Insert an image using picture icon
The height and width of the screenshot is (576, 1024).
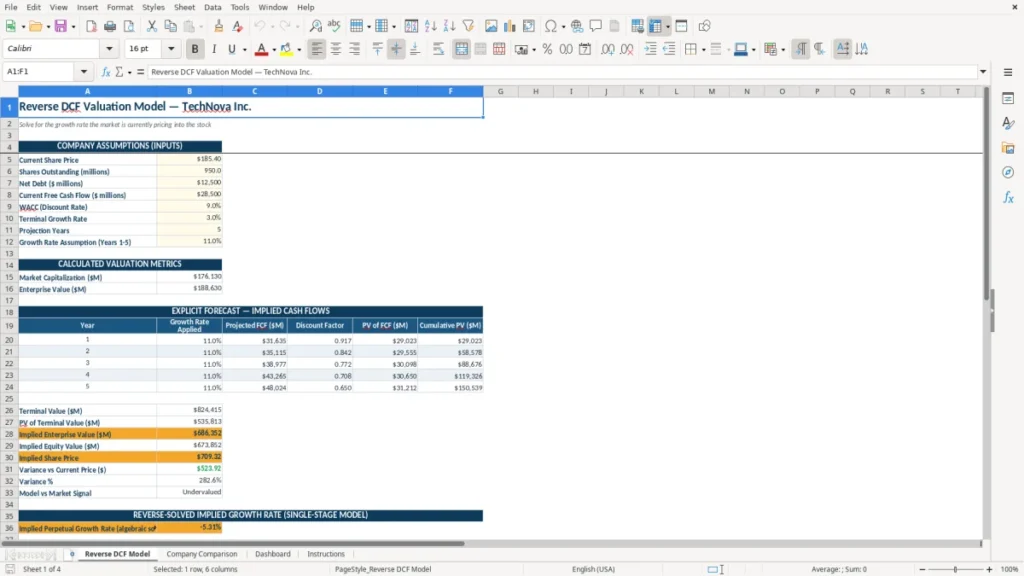click(x=491, y=26)
